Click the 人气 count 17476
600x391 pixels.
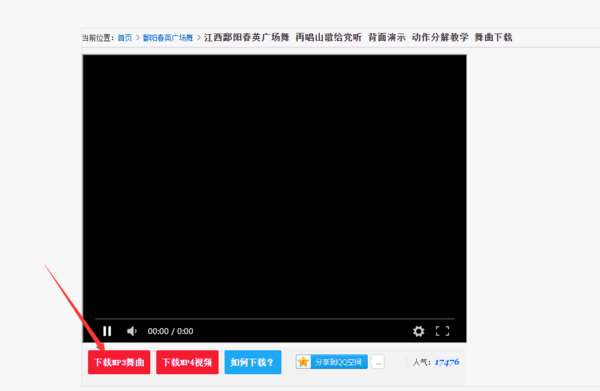pos(447,362)
